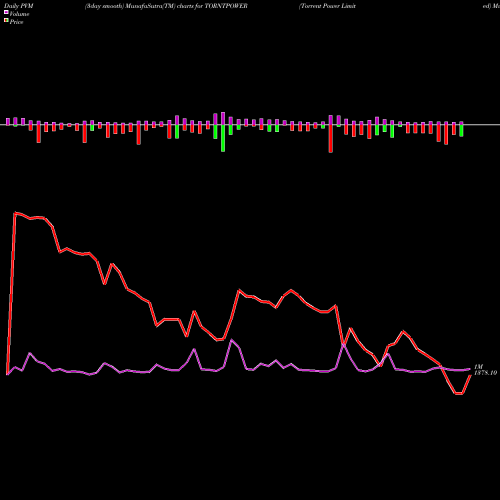Click the 'Volume' legend label
The image size is (500, 500).
(x=19, y=14)
